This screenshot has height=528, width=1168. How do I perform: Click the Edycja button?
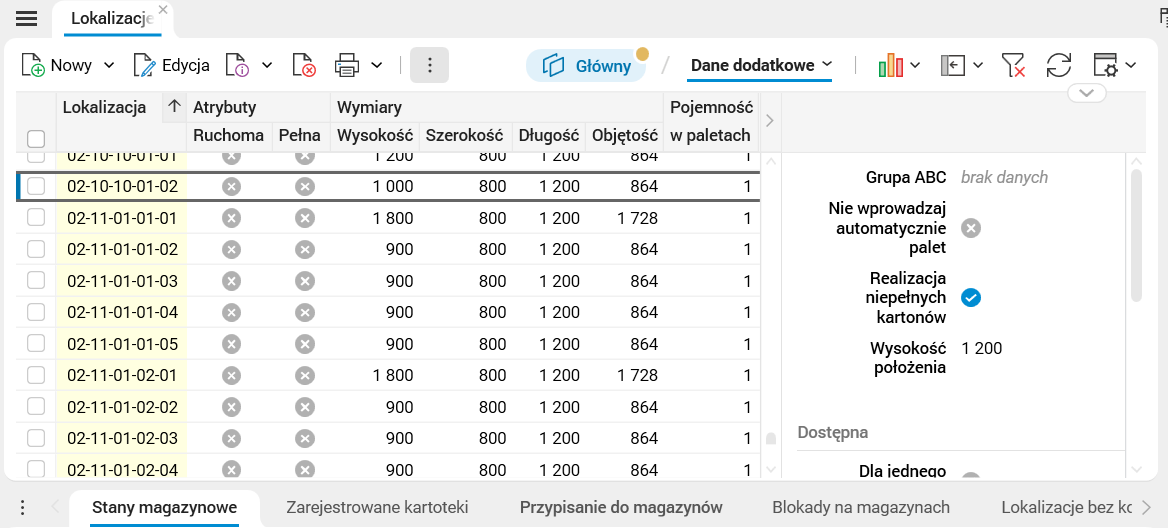point(172,66)
